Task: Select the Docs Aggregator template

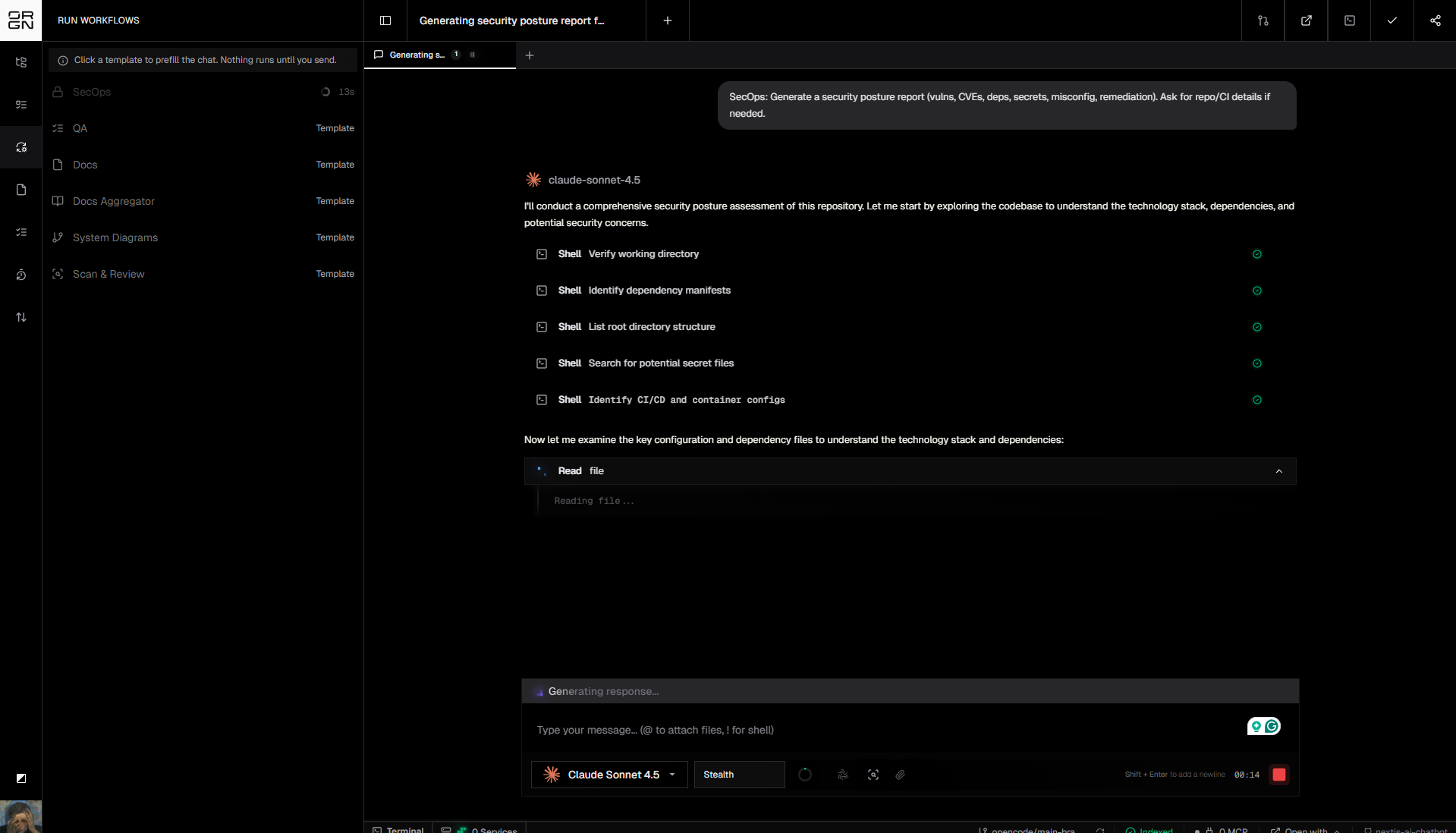Action: 114,201
